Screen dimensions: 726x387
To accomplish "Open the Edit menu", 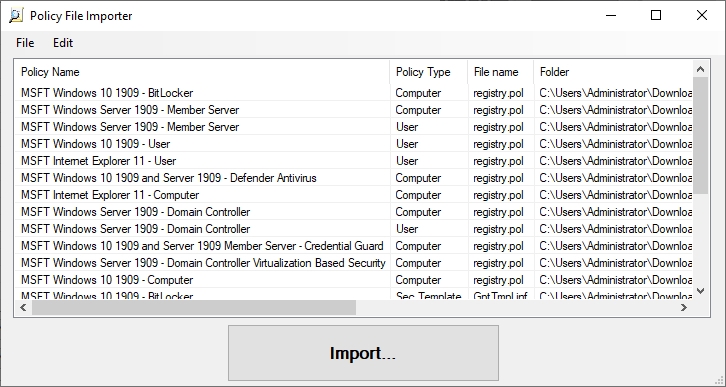I will coord(63,43).
